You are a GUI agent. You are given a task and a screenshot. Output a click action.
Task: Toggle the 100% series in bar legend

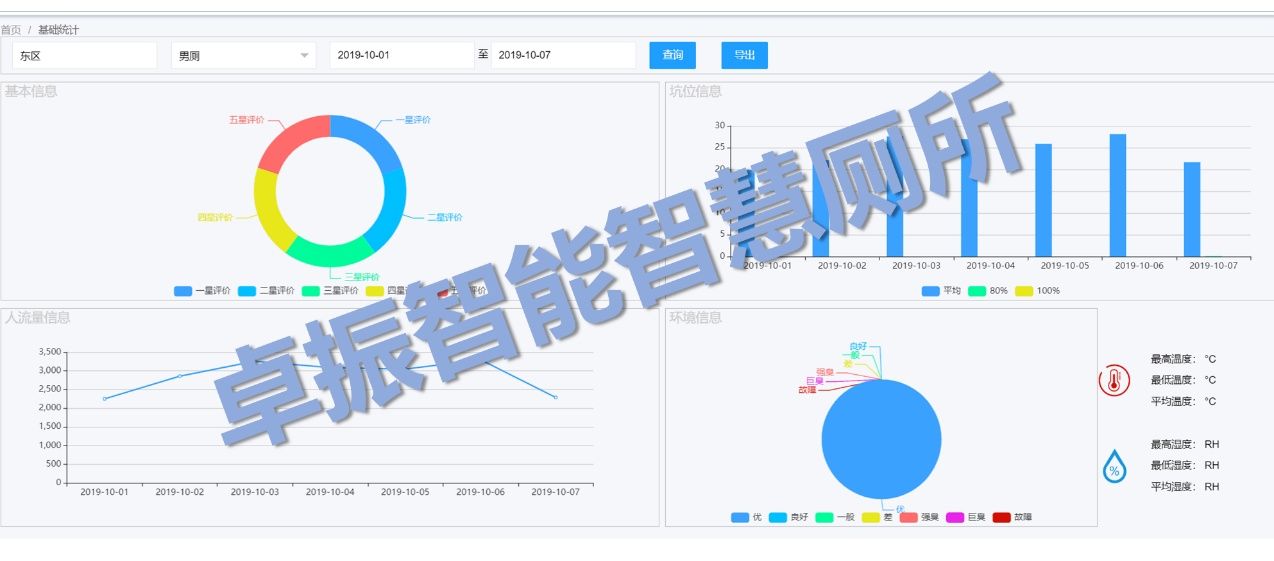1024,291
